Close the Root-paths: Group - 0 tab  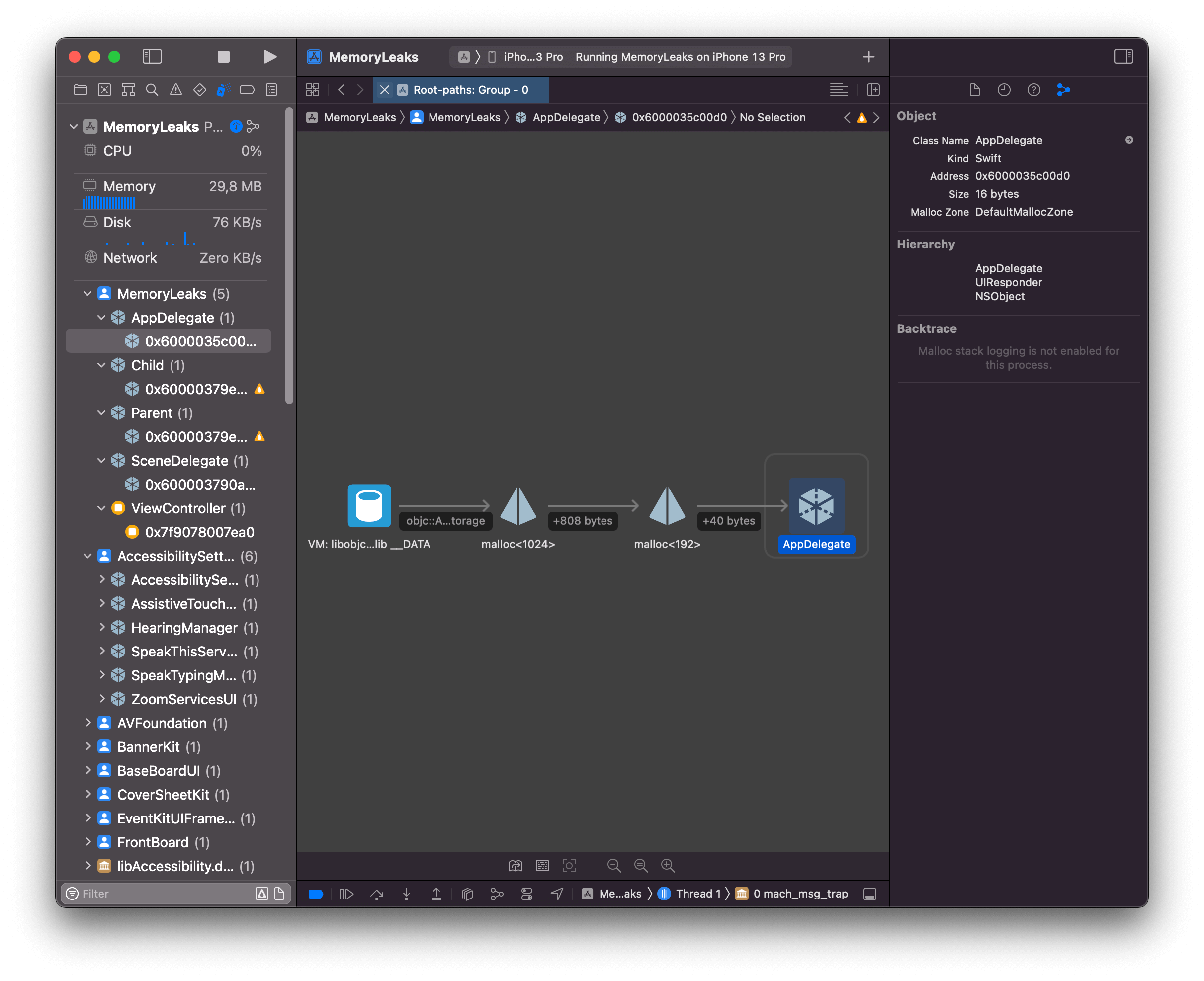click(385, 90)
